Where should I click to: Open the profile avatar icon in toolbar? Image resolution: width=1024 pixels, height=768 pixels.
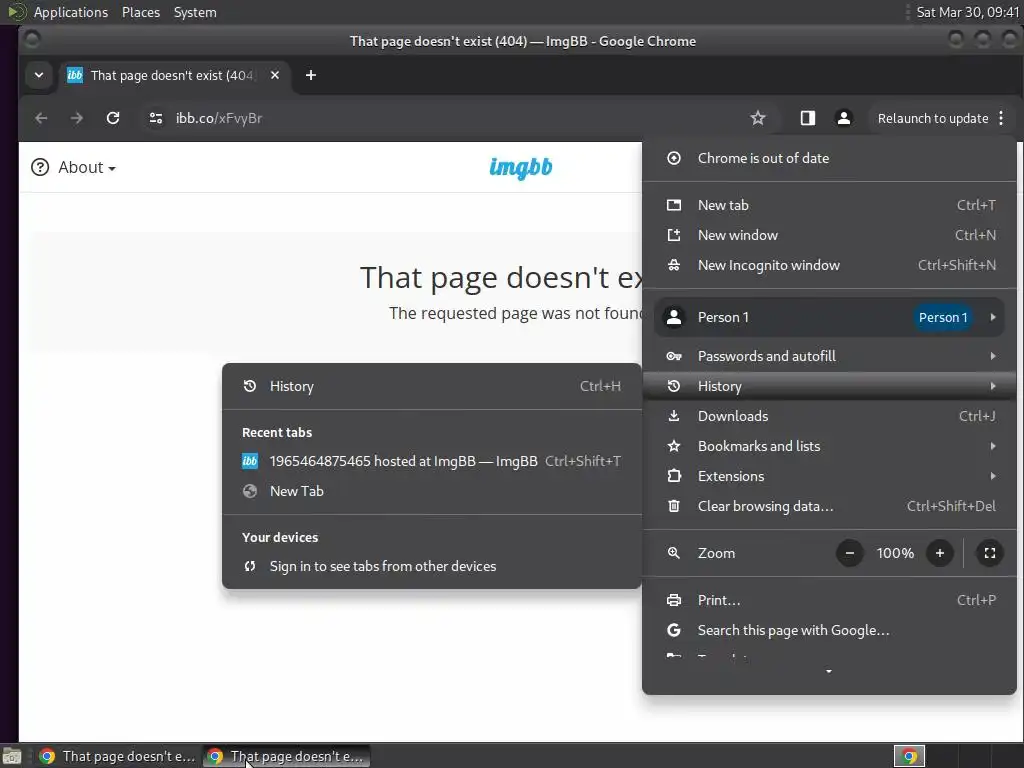click(x=844, y=118)
